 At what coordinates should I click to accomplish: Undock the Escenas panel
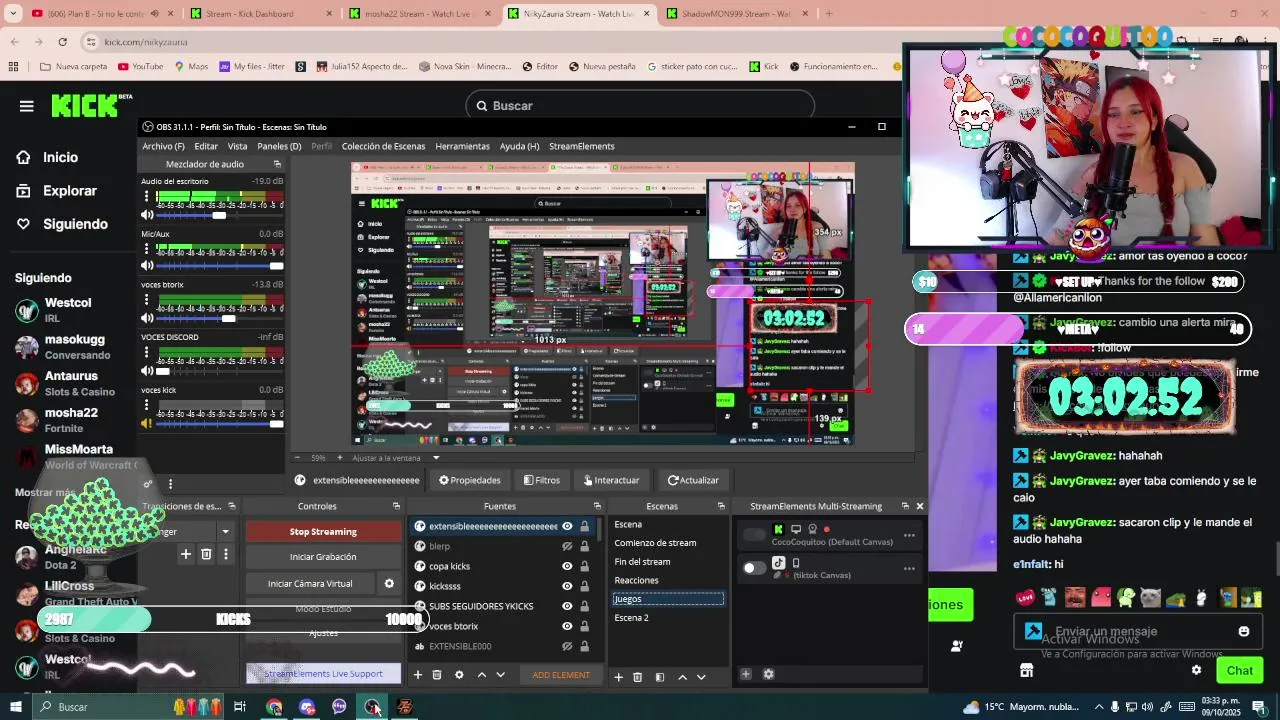[x=723, y=506]
